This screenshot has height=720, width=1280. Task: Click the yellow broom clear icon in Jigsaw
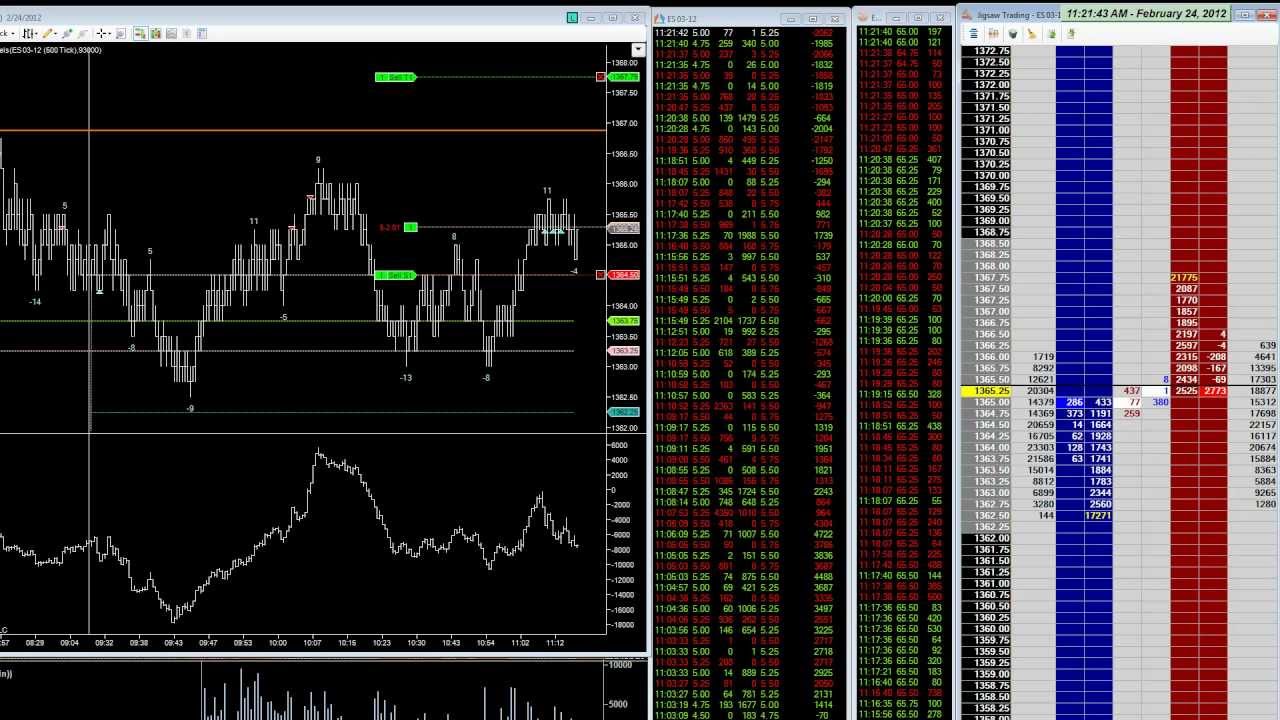pyautogui.click(x=1032, y=34)
